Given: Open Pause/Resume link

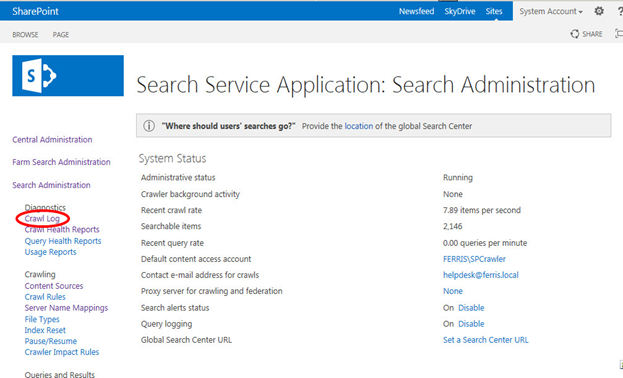Looking at the screenshot, I should point(50,341).
